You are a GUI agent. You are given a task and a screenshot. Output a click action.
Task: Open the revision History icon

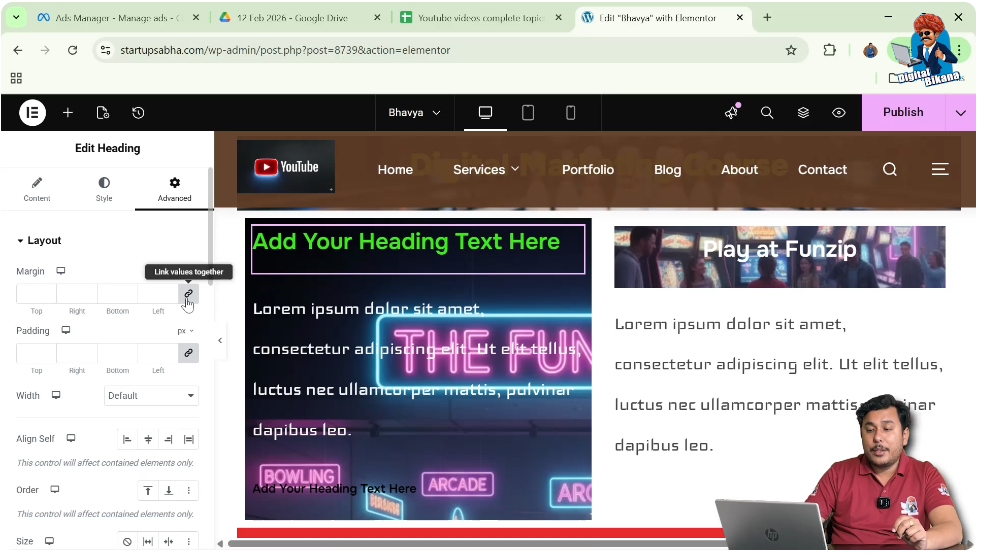[x=138, y=113]
